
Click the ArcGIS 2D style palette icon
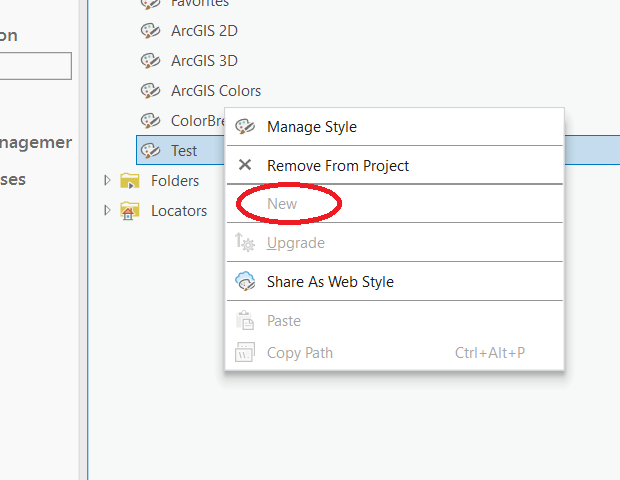pos(150,31)
